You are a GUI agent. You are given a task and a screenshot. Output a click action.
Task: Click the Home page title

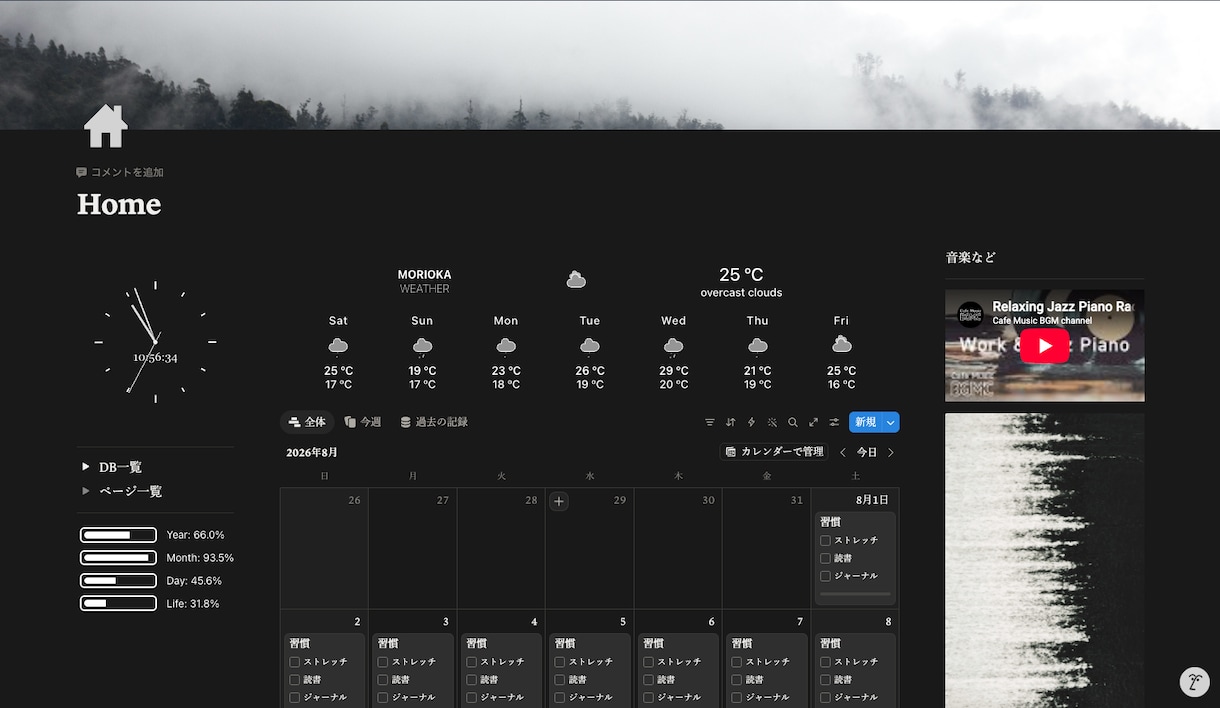[x=119, y=204]
